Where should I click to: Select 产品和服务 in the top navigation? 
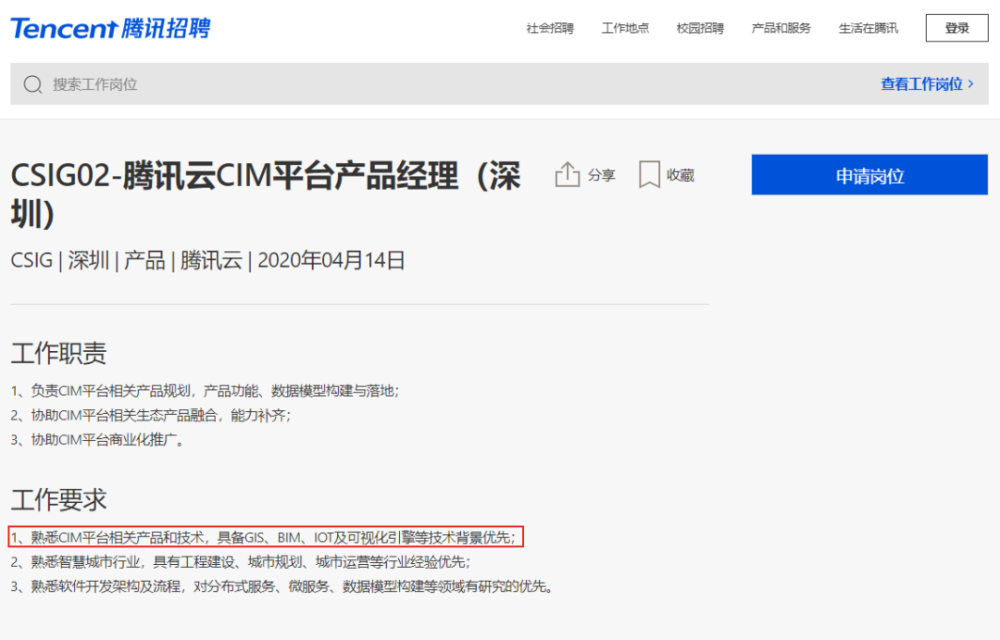(x=781, y=28)
